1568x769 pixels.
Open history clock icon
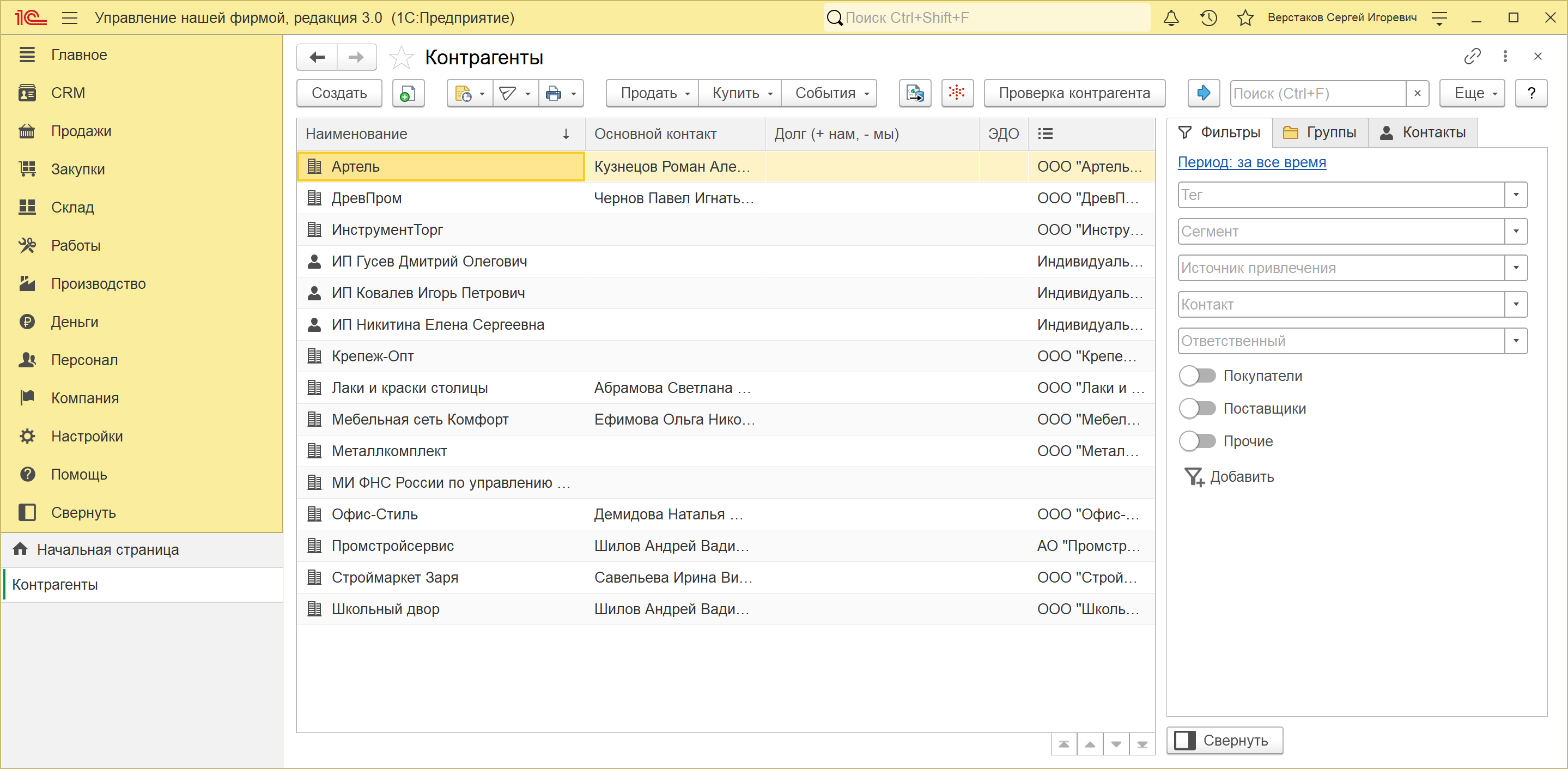[1208, 17]
